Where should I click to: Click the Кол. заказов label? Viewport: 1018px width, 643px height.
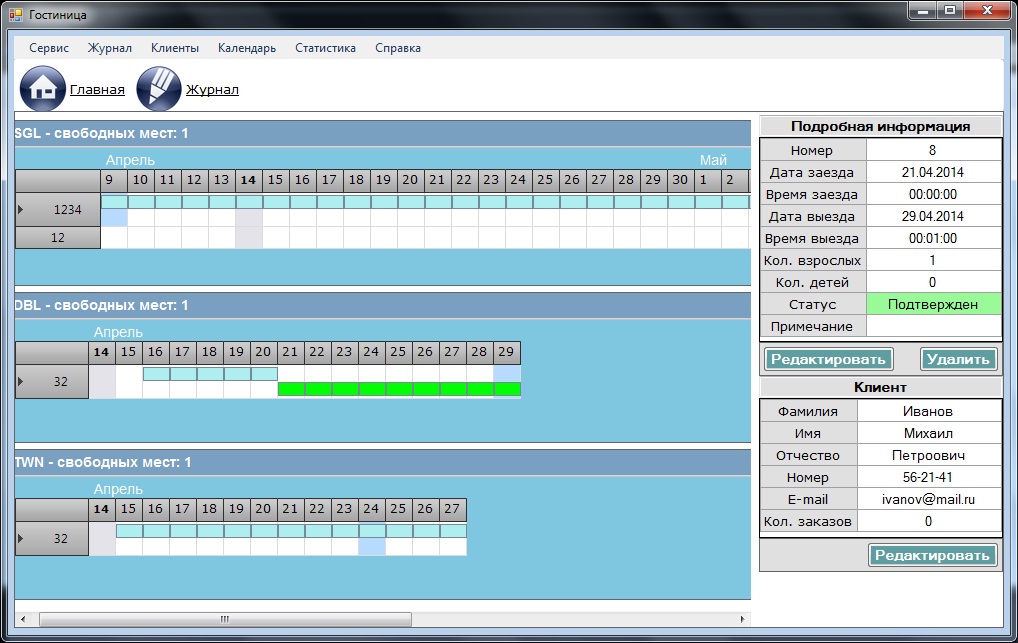coord(808,522)
